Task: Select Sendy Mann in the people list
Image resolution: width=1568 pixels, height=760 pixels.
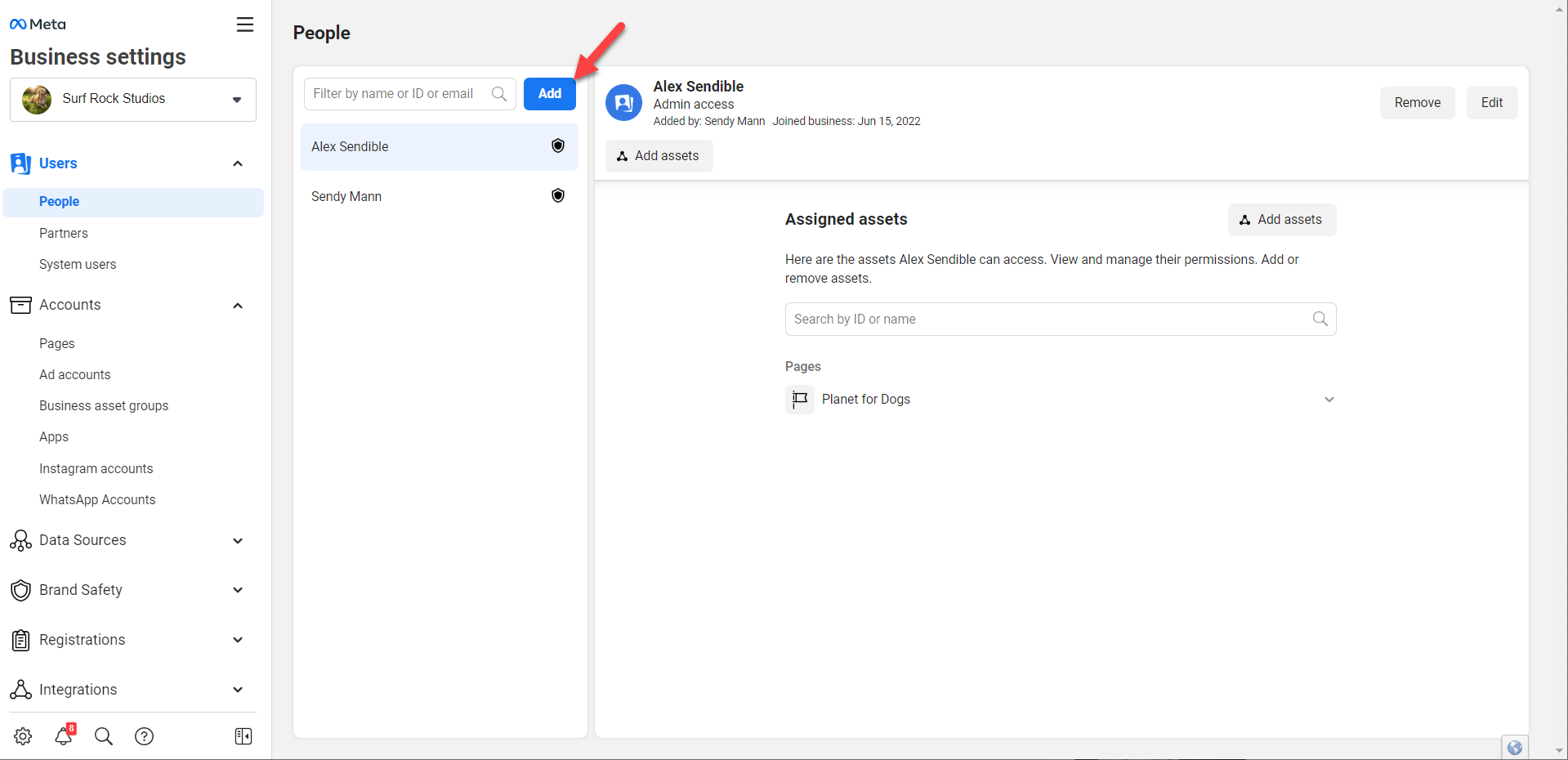Action: (x=440, y=196)
